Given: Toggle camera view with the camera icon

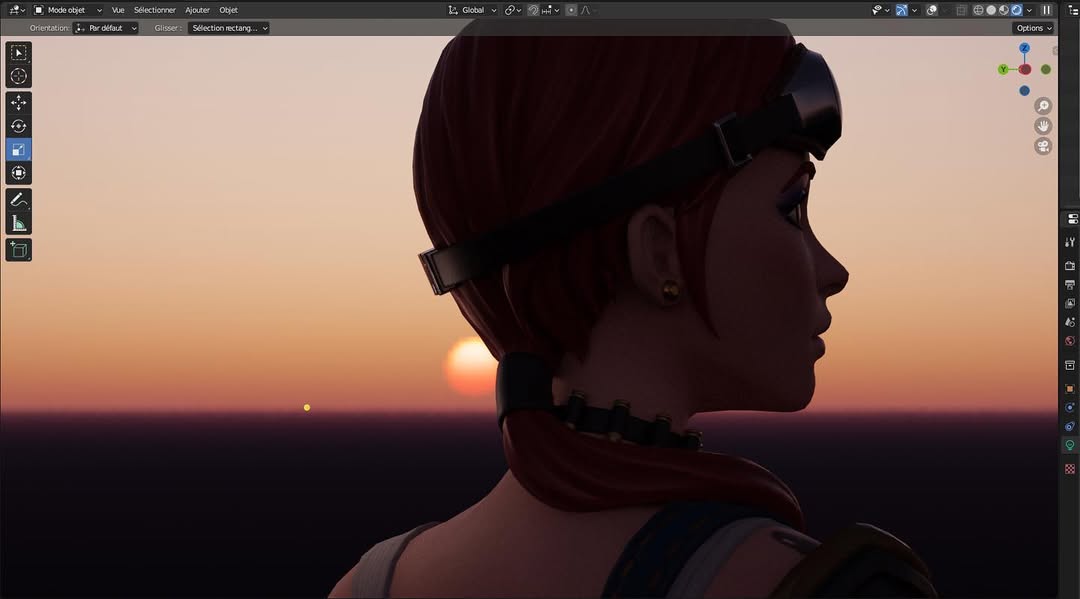Looking at the screenshot, I should tap(1043, 146).
